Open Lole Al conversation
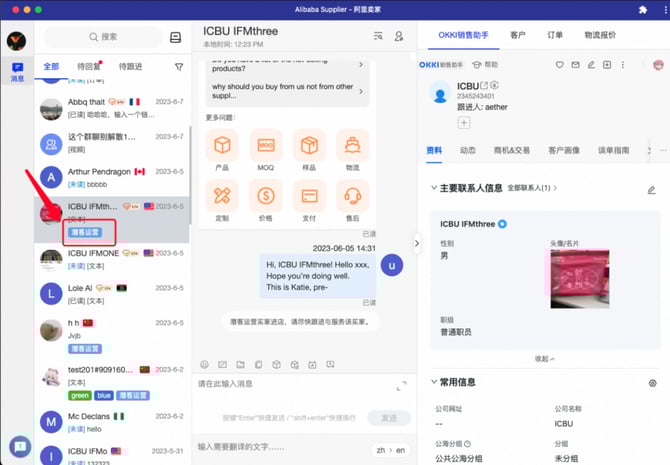The image size is (670, 465). 112,294
